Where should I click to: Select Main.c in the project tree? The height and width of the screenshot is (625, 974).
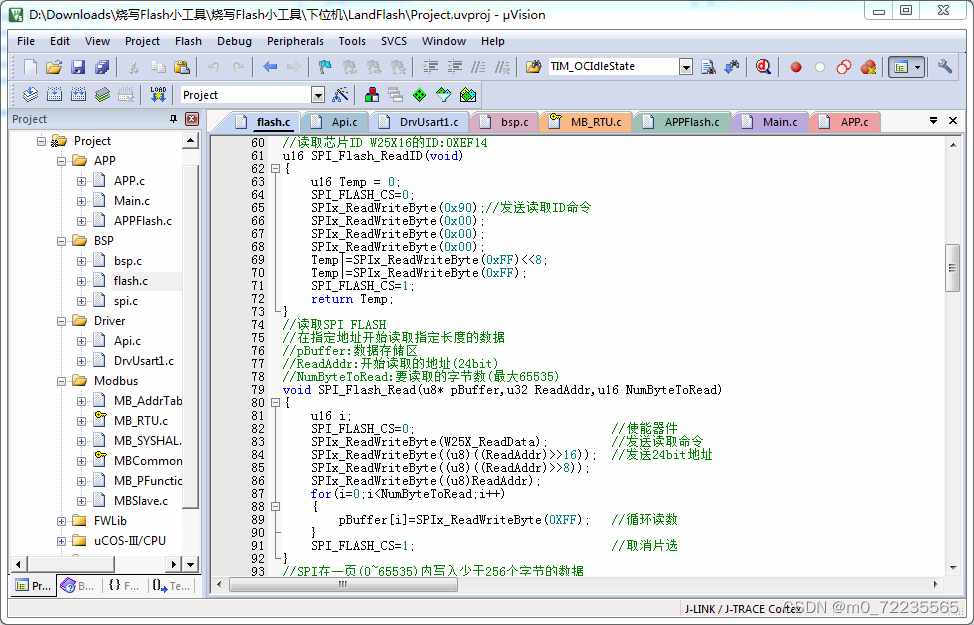point(132,201)
